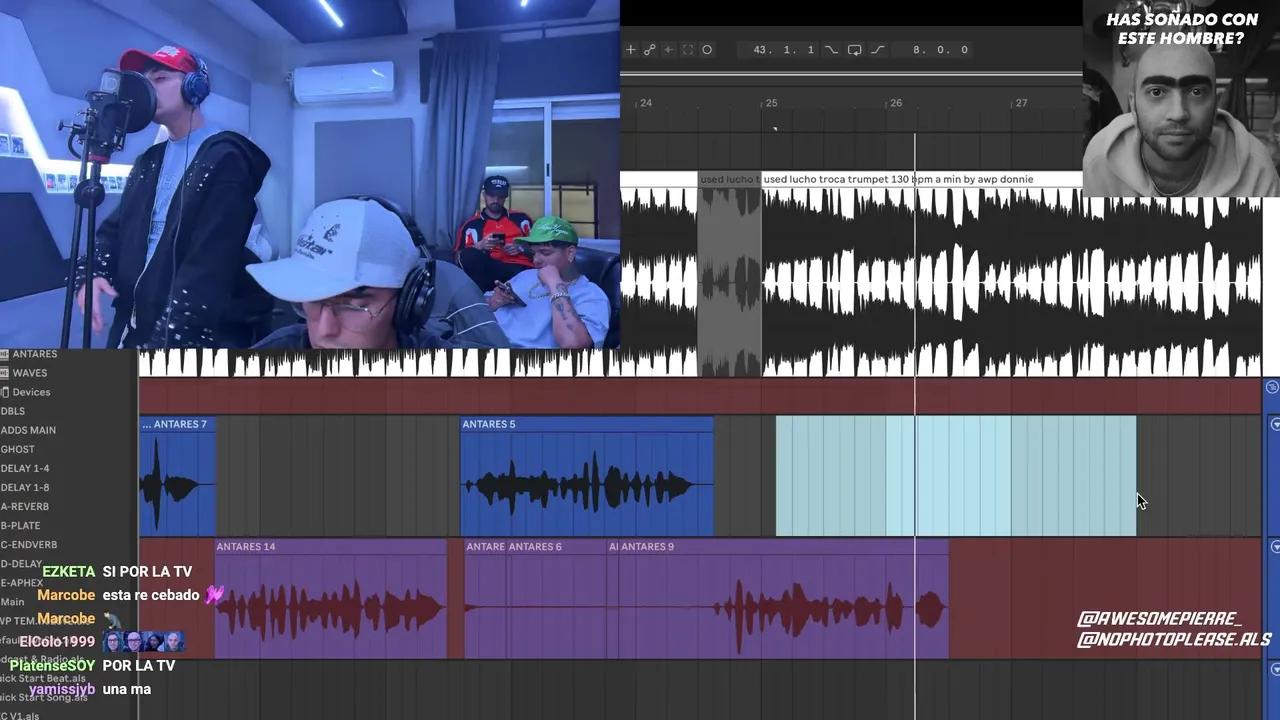1280x720 pixels.
Task: Click bar 25 on the timeline ruler
Action: tap(771, 103)
